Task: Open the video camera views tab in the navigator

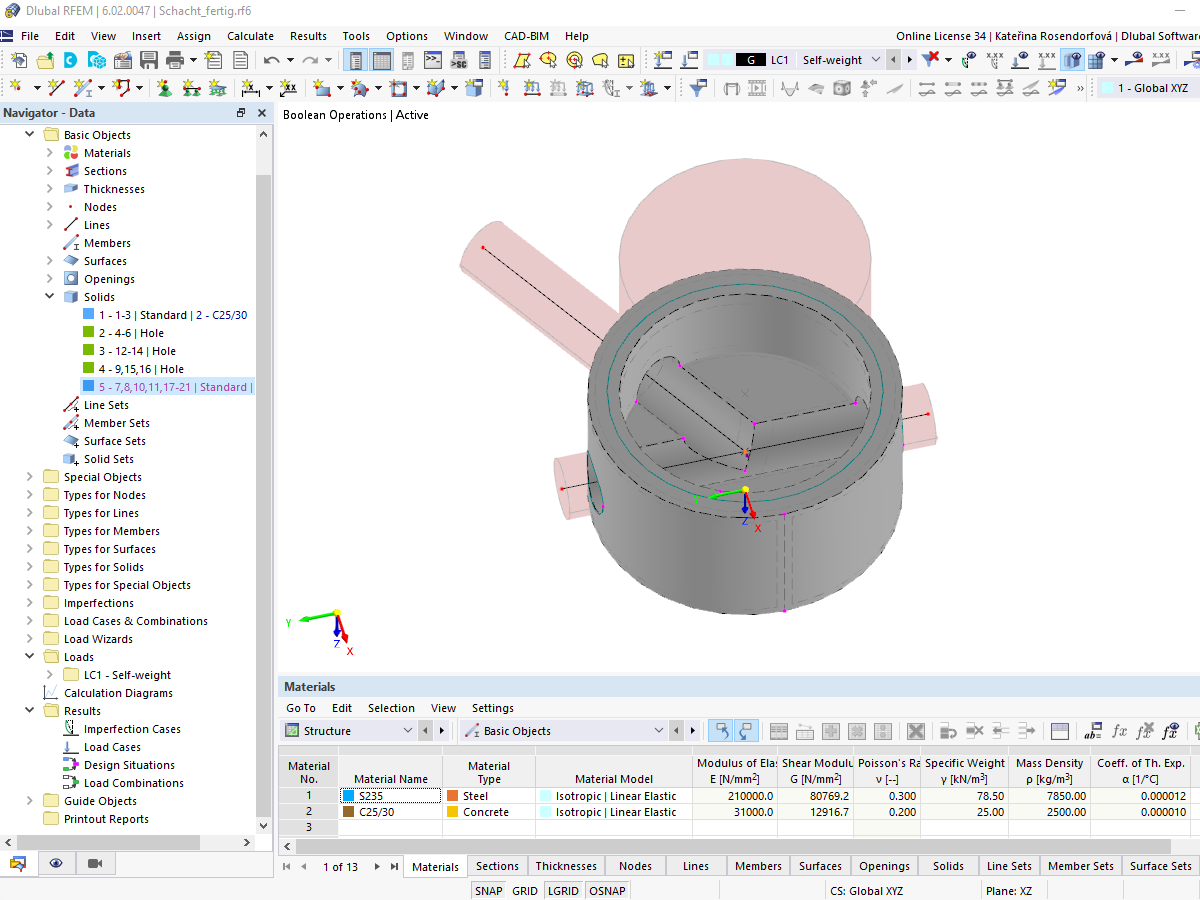Action: 95,863
